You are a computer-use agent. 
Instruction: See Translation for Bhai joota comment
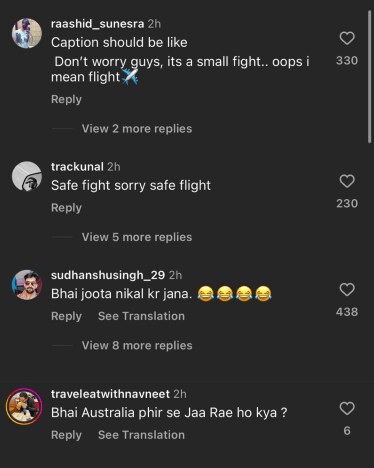pos(141,316)
